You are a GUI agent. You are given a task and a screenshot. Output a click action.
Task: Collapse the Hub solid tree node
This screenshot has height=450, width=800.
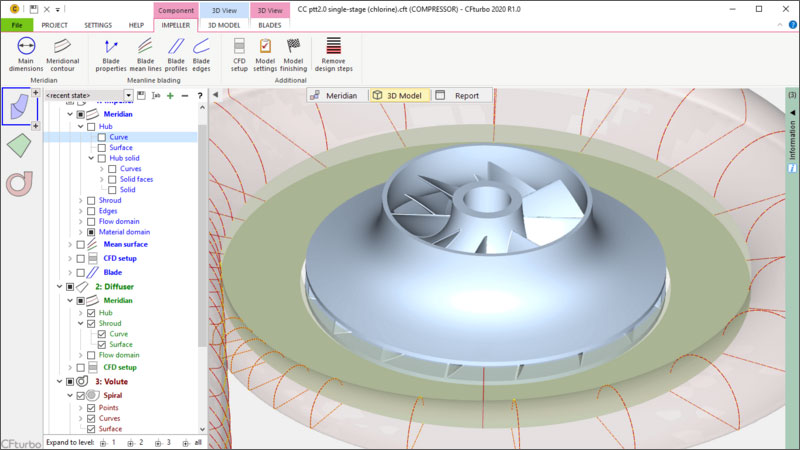click(x=90, y=158)
